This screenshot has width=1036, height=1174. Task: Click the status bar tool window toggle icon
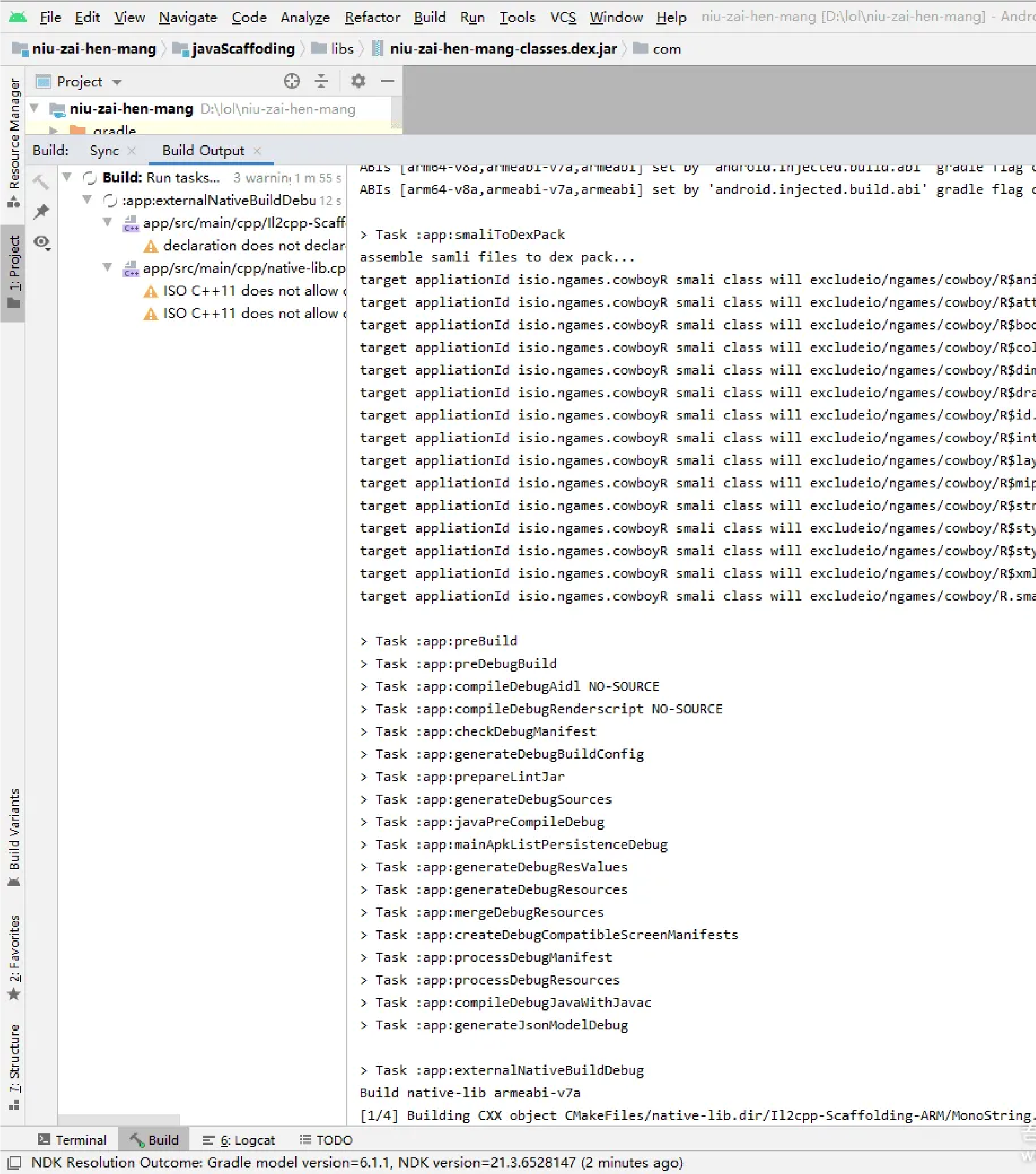pyautogui.click(x=14, y=1162)
